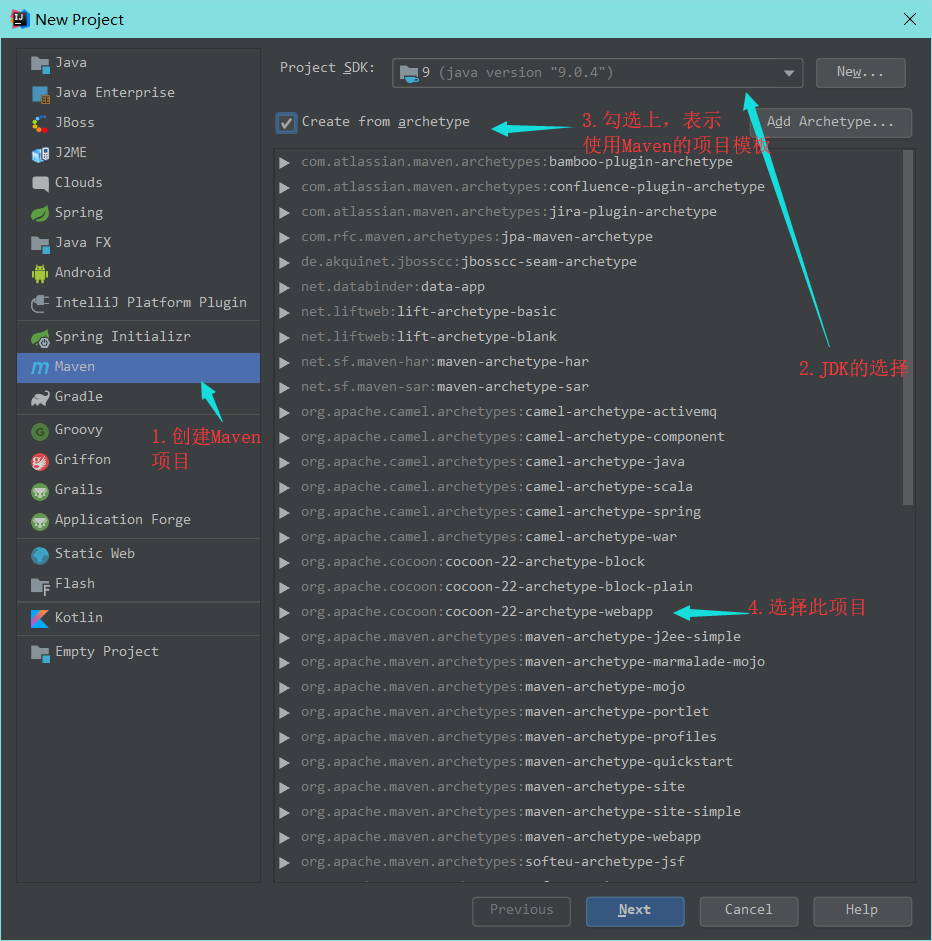Screen dimensions: 932x941
Task: Select the Gradle project type
Action: pos(139,397)
